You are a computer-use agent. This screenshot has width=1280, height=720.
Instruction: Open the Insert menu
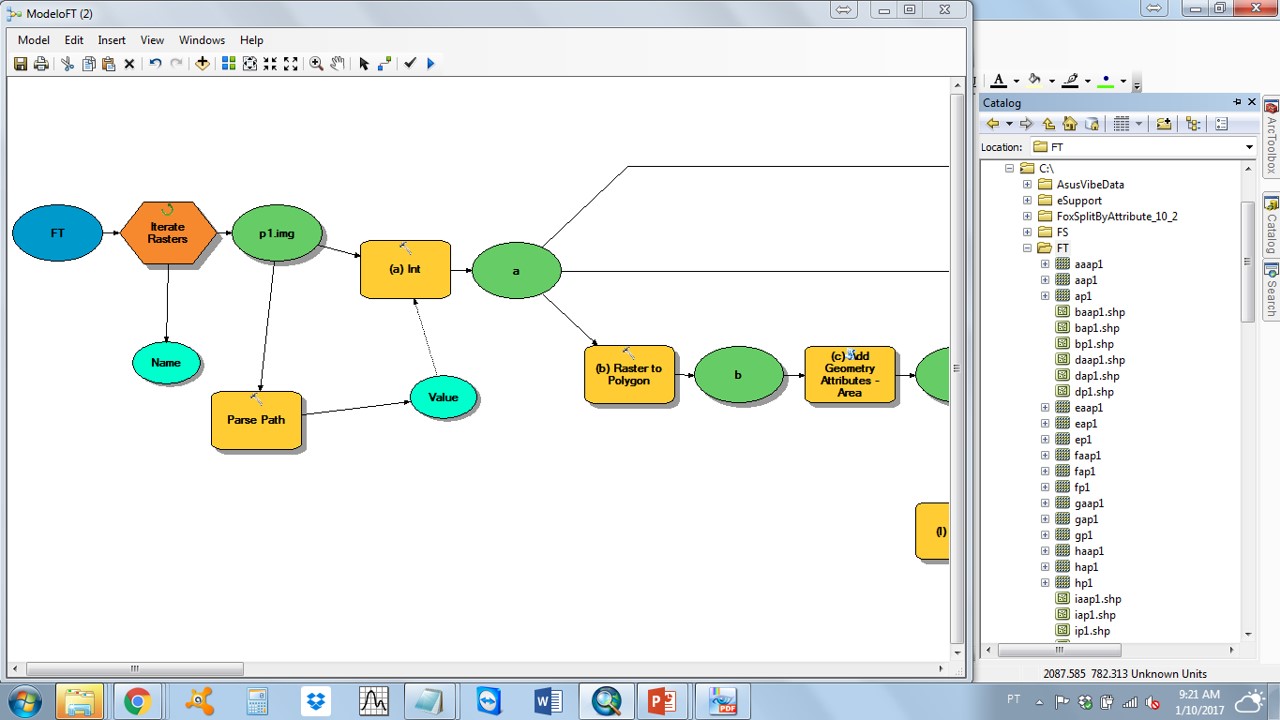[111, 40]
